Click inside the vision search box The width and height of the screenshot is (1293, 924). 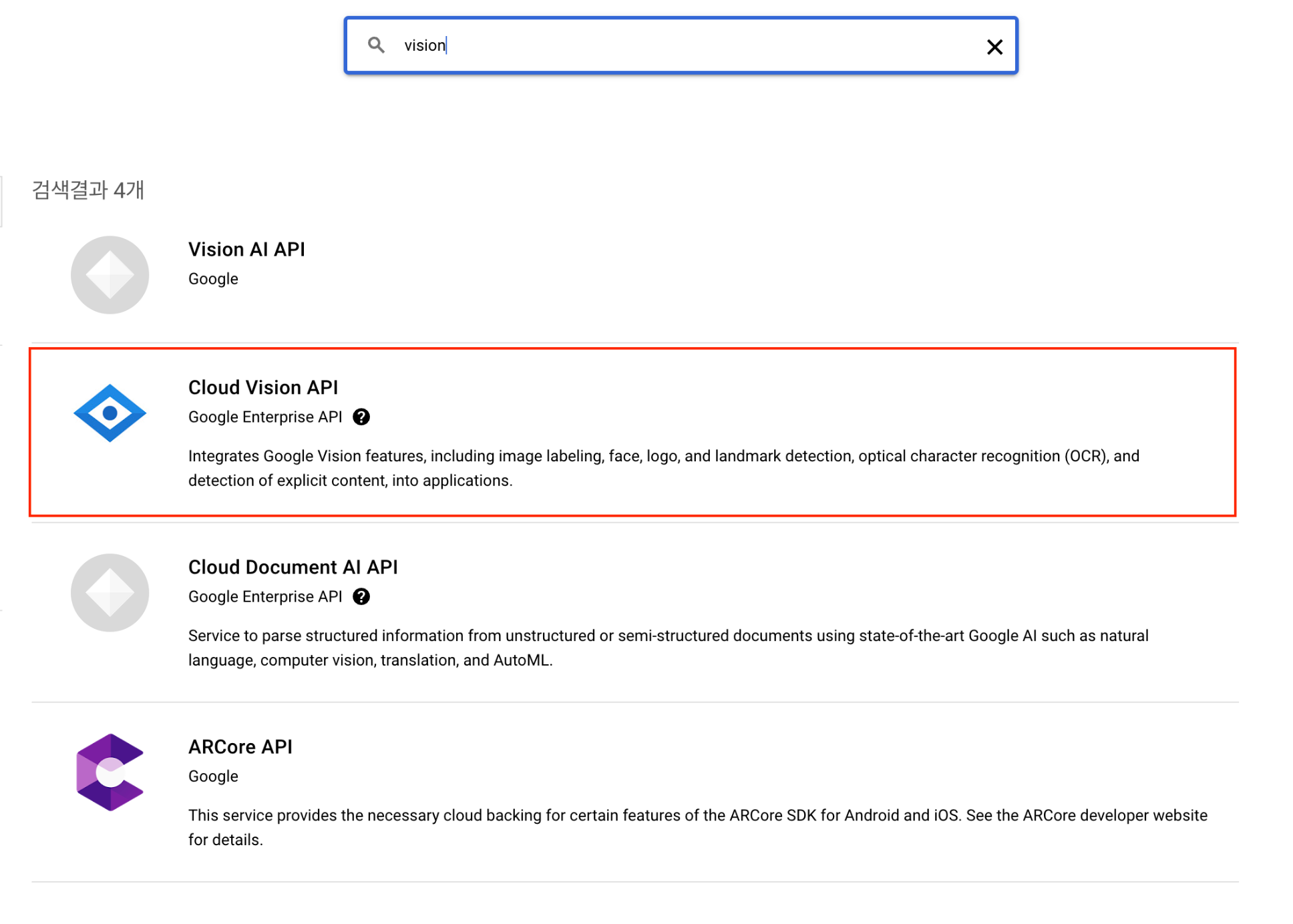(668, 45)
